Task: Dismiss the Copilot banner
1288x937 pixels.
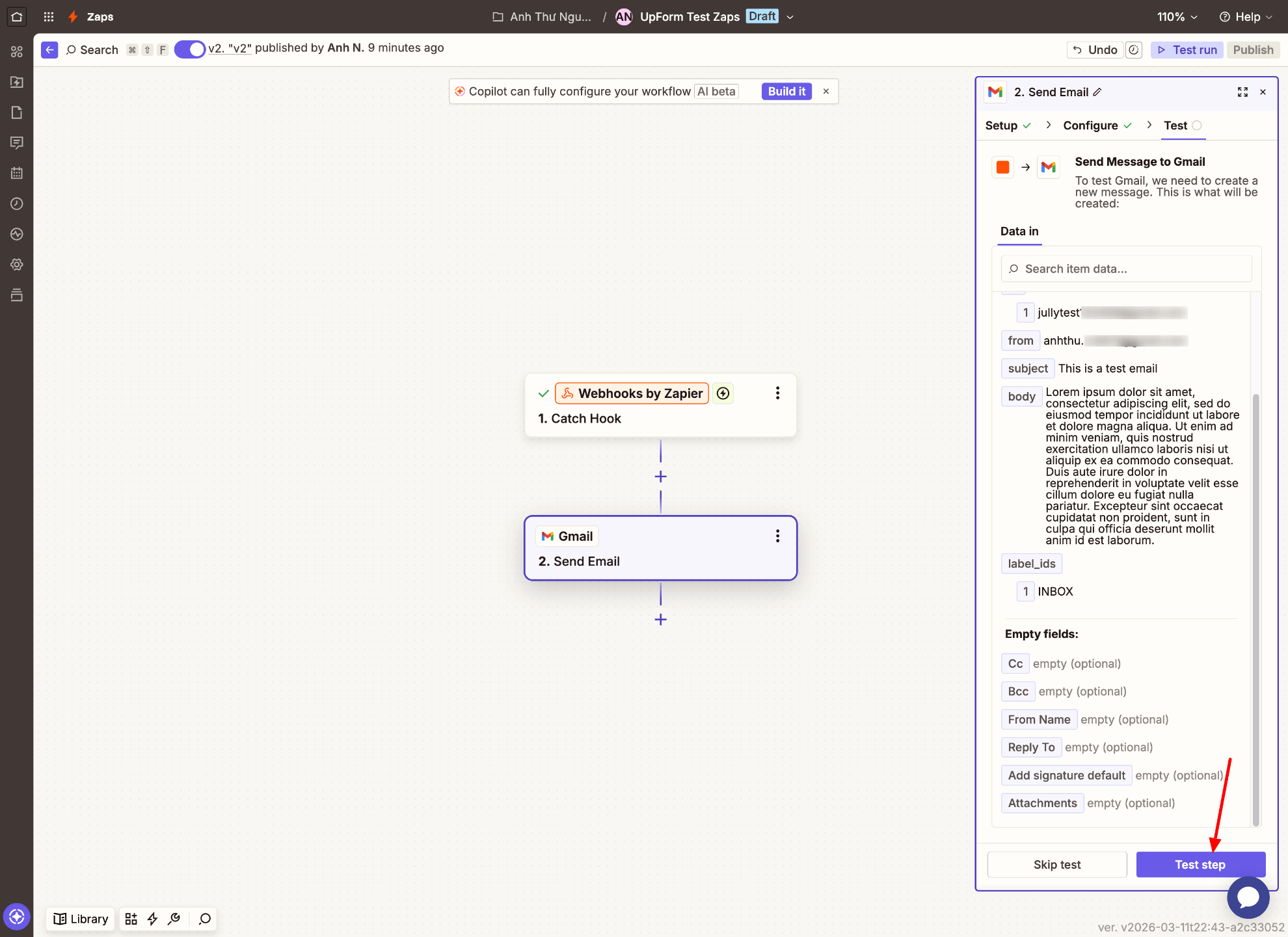Action: coord(826,92)
